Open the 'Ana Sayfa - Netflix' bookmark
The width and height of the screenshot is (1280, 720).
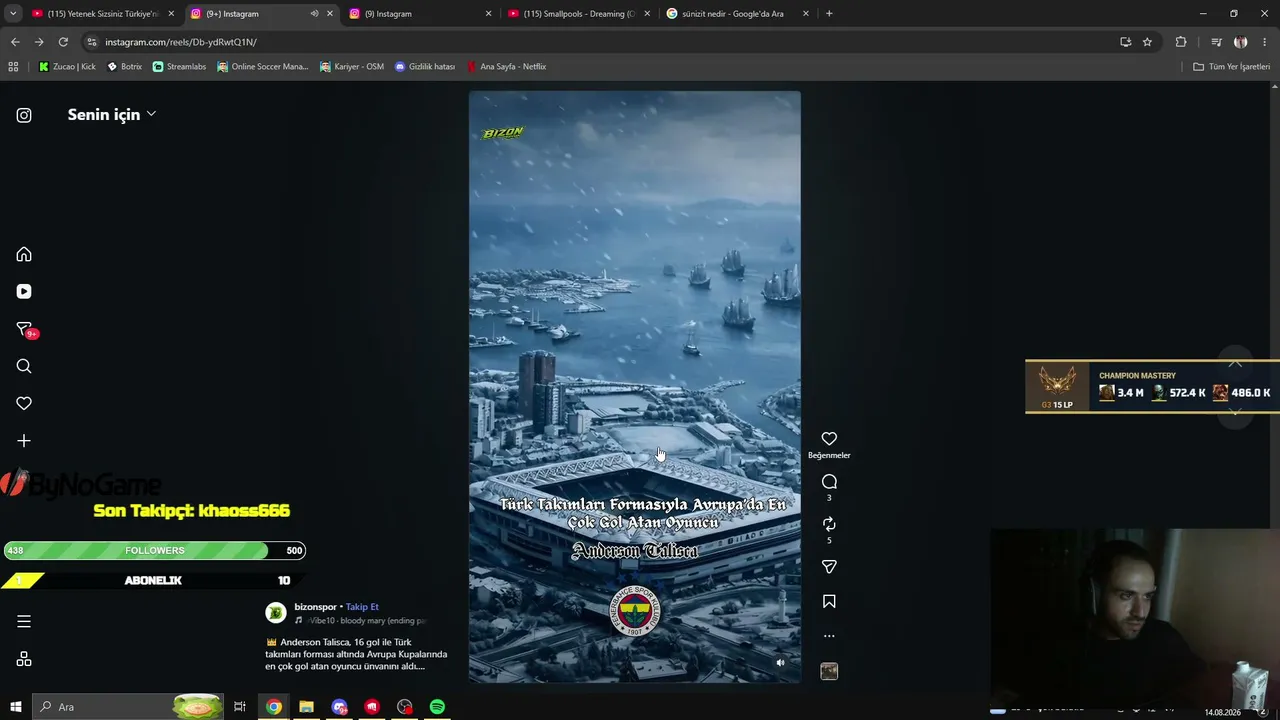pos(506,67)
